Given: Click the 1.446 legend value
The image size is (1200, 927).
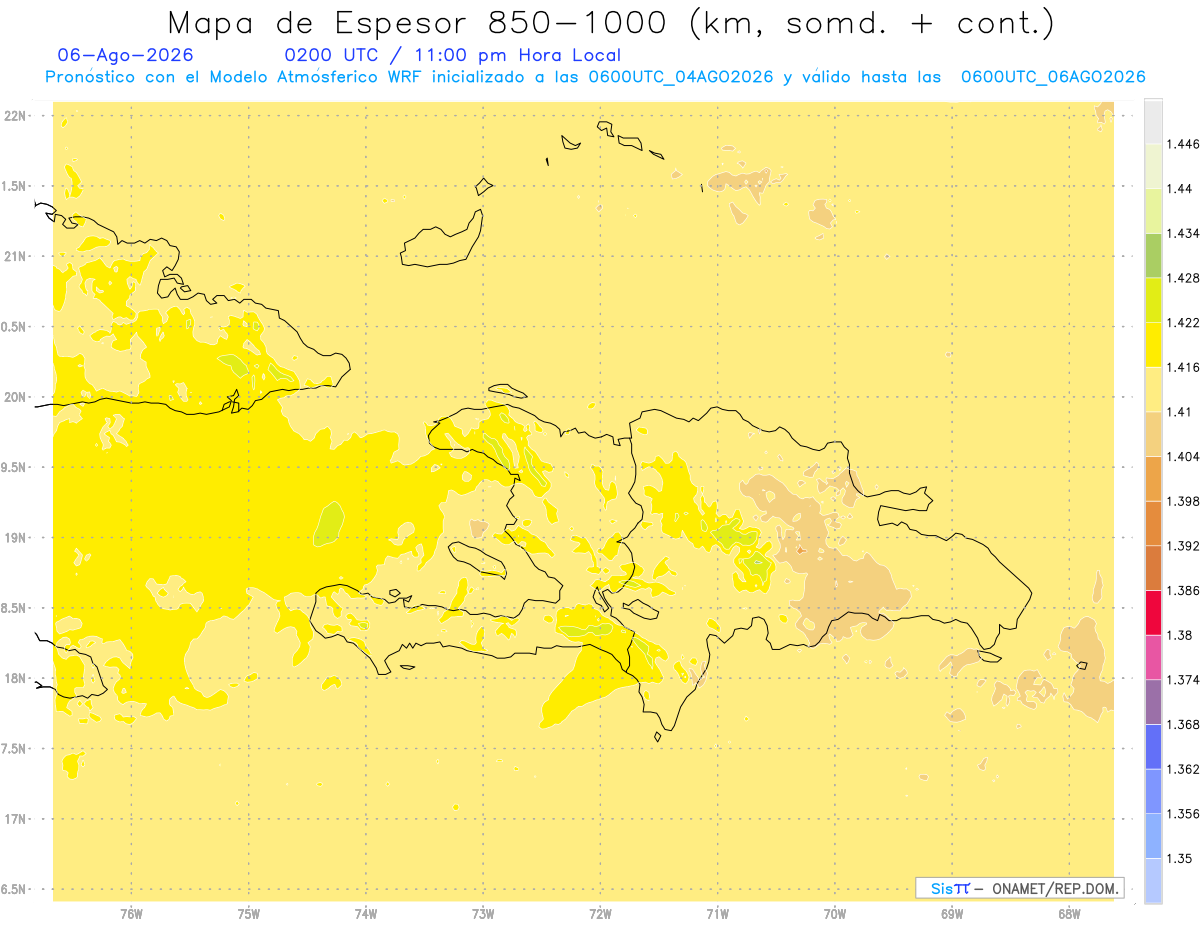Looking at the screenshot, I should coord(1184,144).
